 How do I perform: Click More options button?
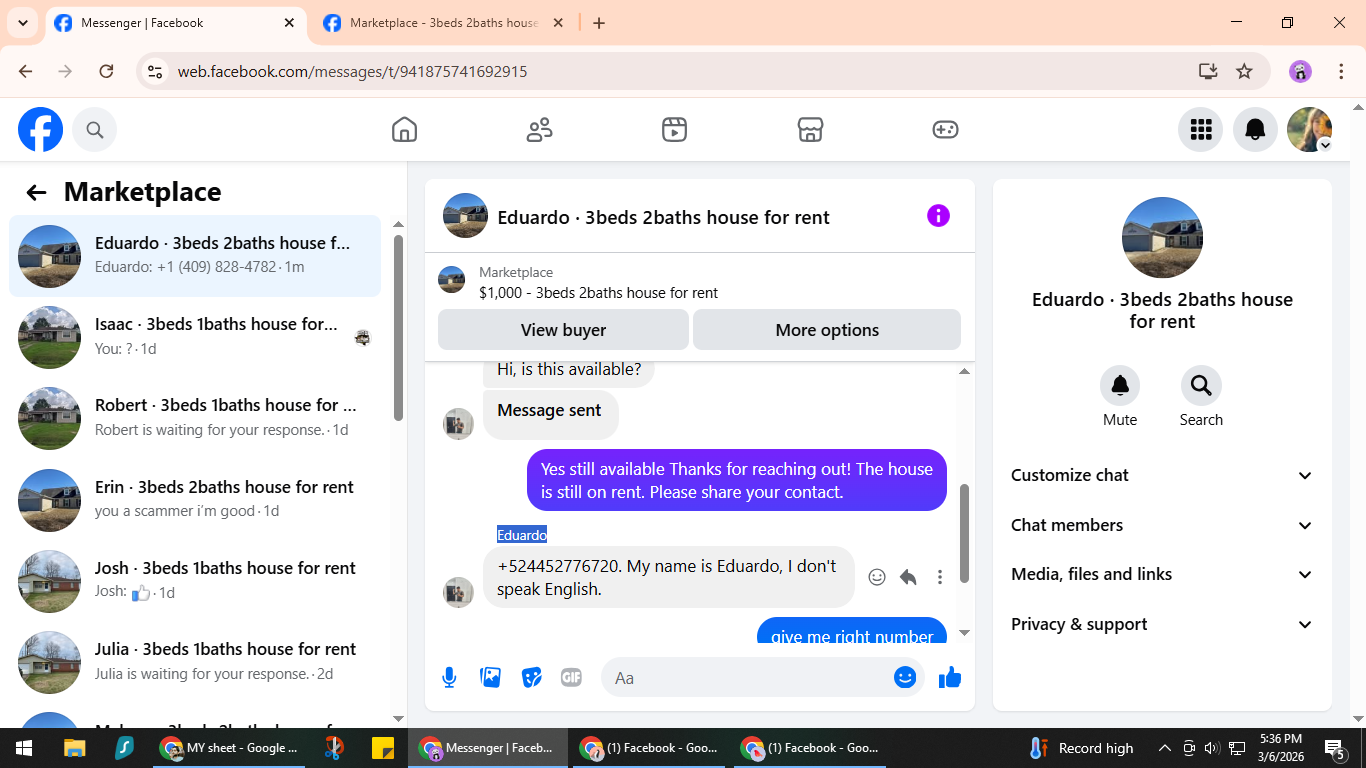[827, 330]
